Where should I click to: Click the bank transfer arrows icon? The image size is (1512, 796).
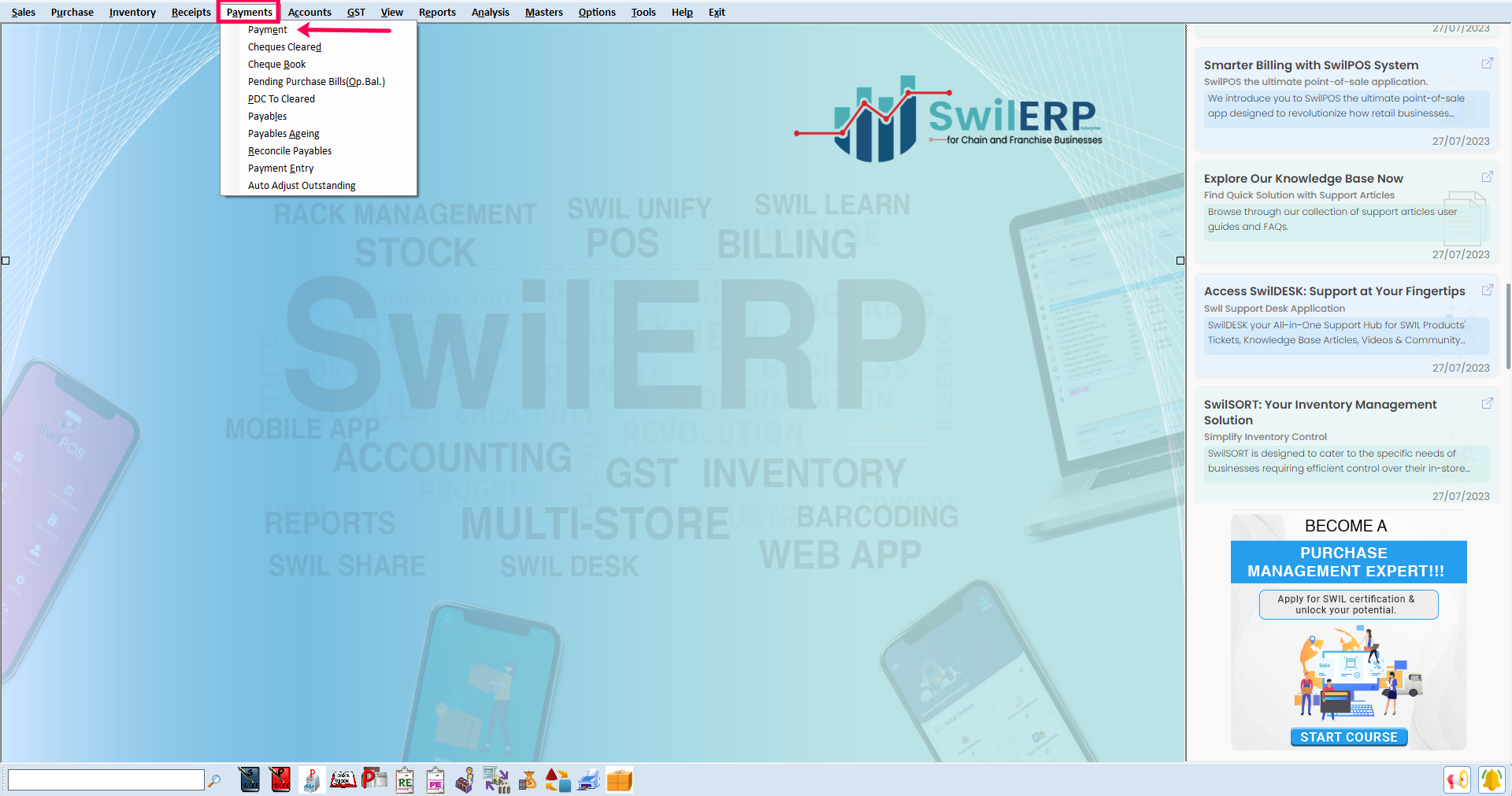(496, 779)
